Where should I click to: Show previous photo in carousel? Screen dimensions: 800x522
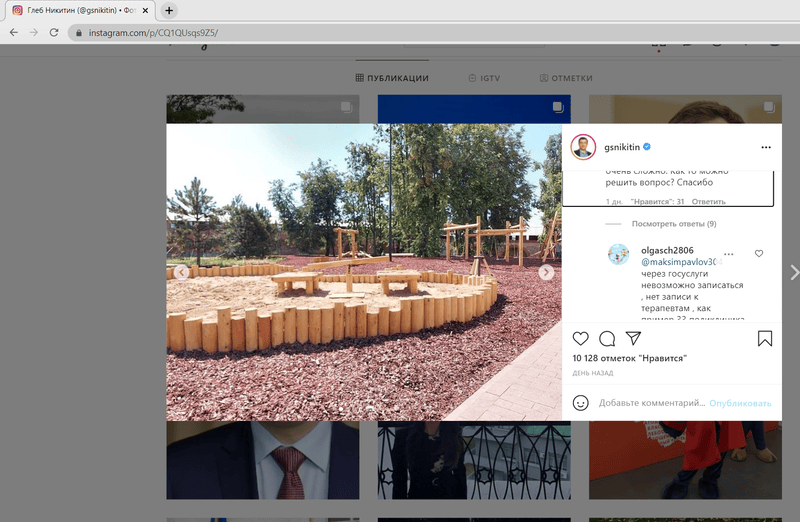[x=181, y=272]
